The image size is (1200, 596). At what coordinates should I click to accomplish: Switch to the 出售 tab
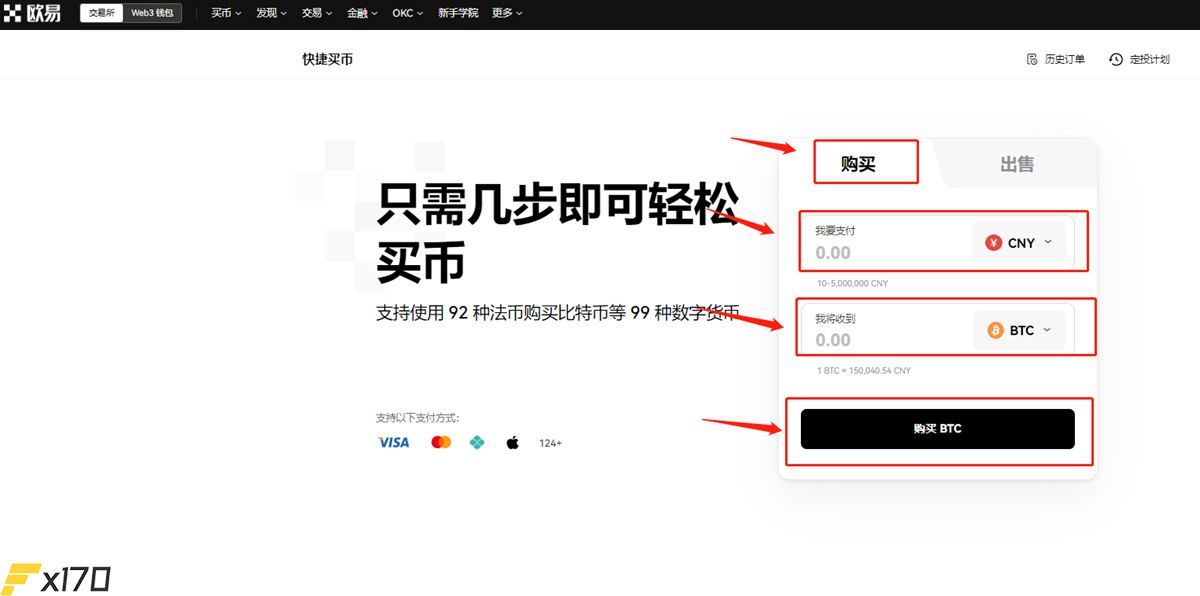pos(1017,164)
